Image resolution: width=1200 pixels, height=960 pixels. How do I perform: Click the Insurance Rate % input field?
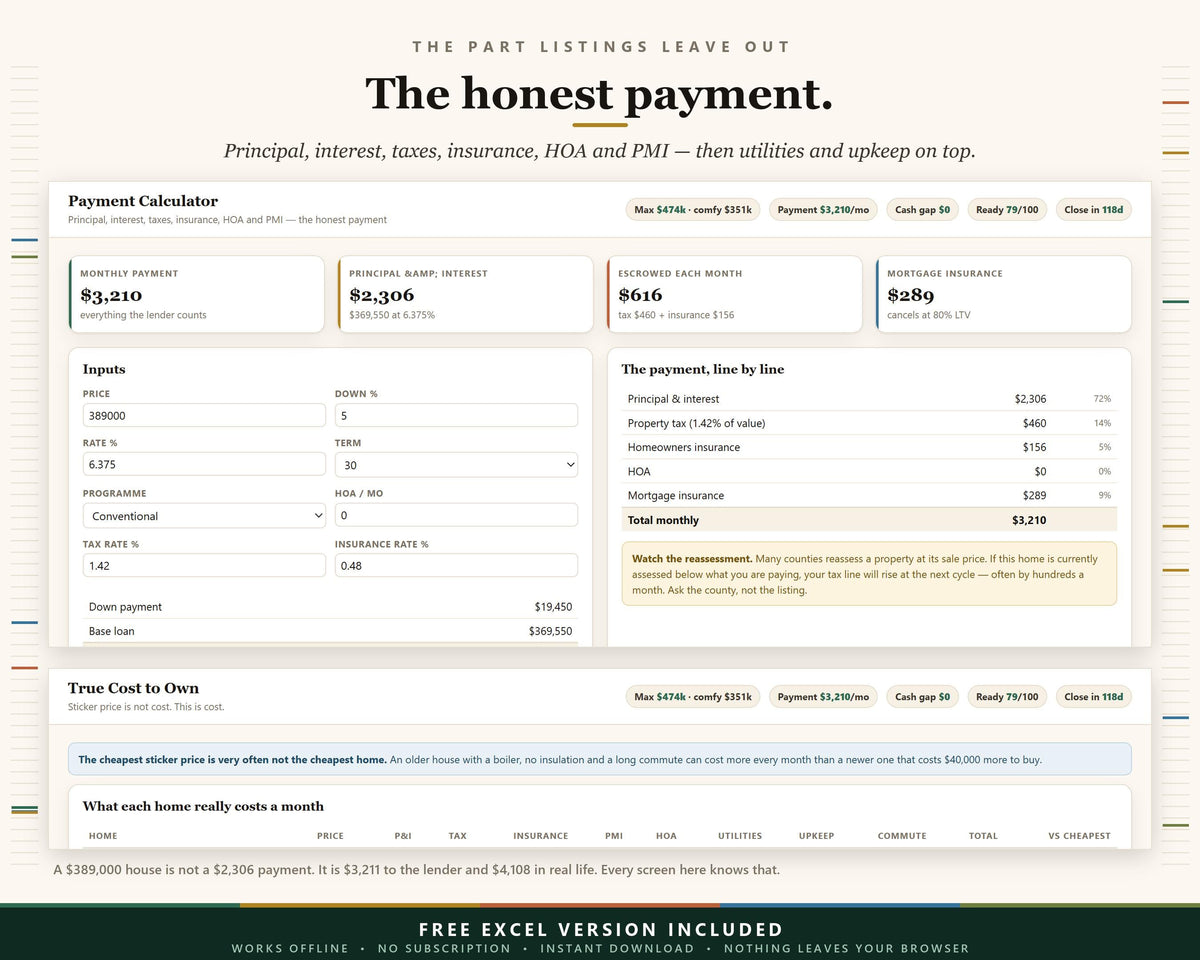coord(456,566)
